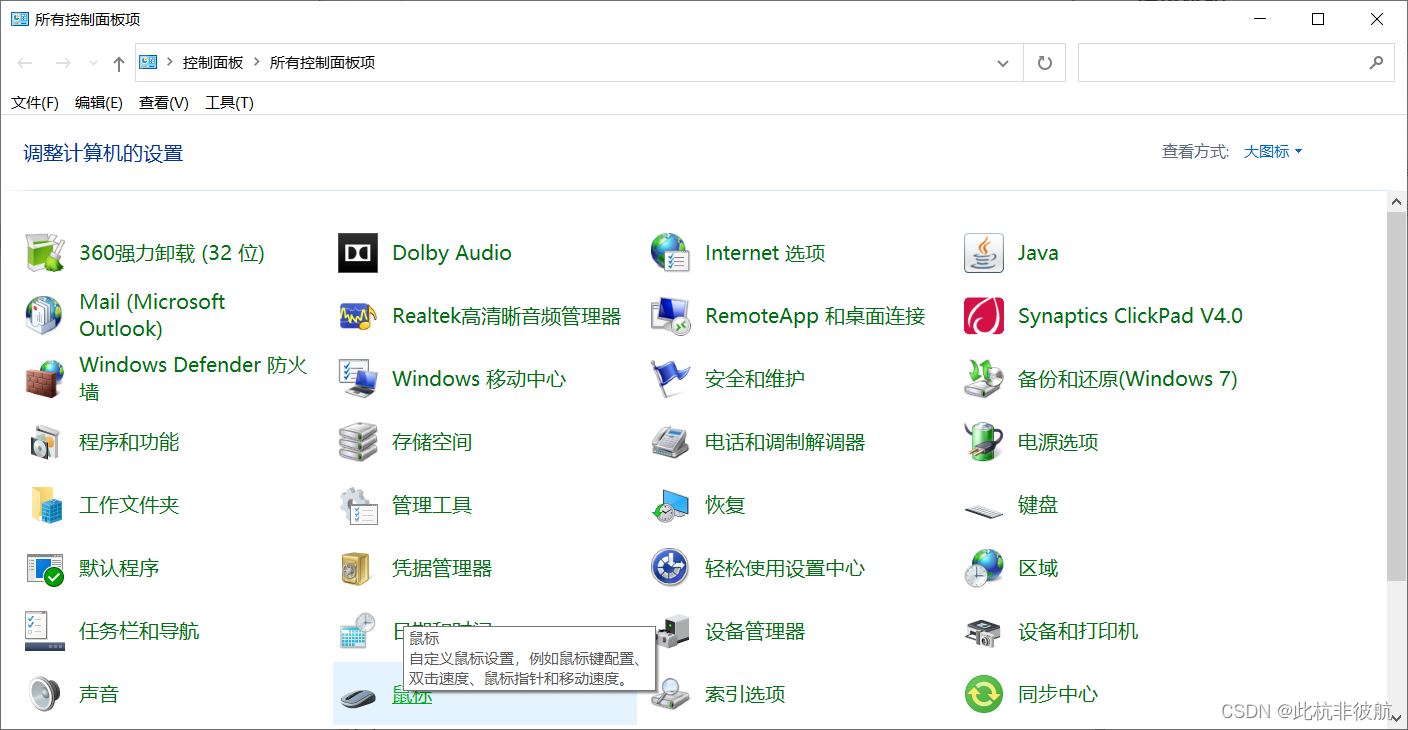Open the Synaptics ClickPad red icon

click(x=983, y=316)
